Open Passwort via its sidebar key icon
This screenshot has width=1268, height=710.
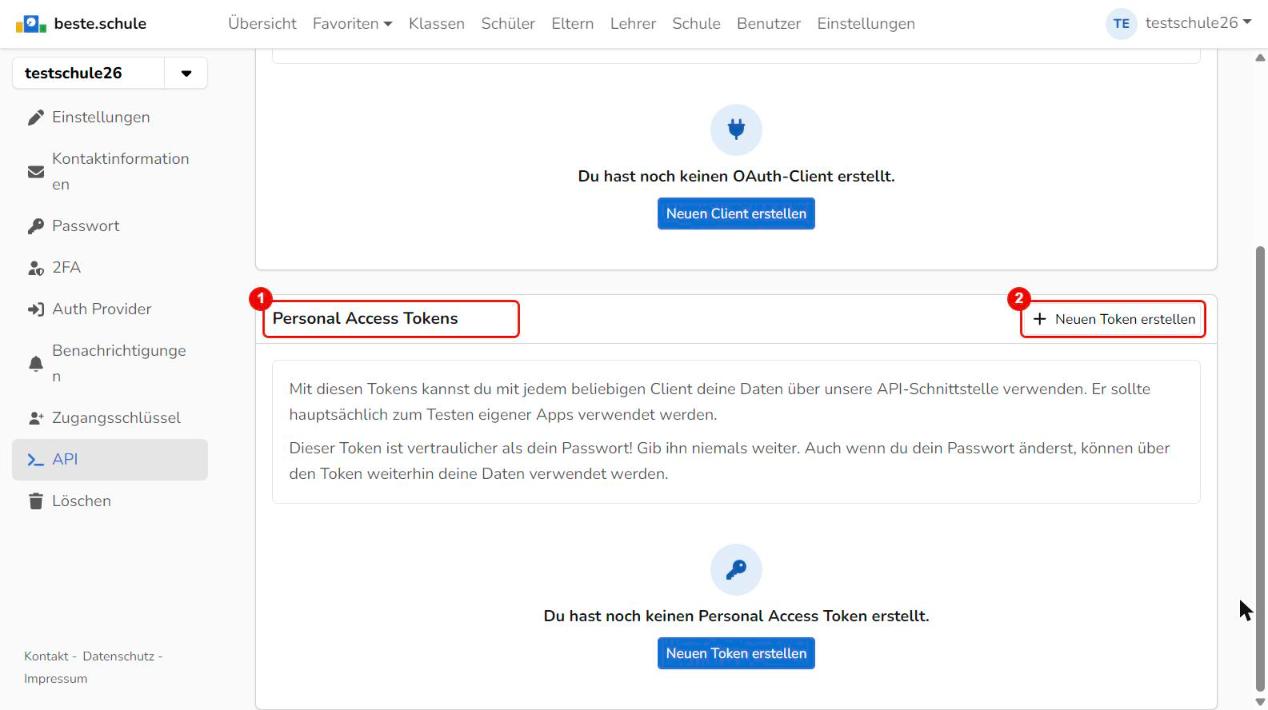(x=35, y=226)
